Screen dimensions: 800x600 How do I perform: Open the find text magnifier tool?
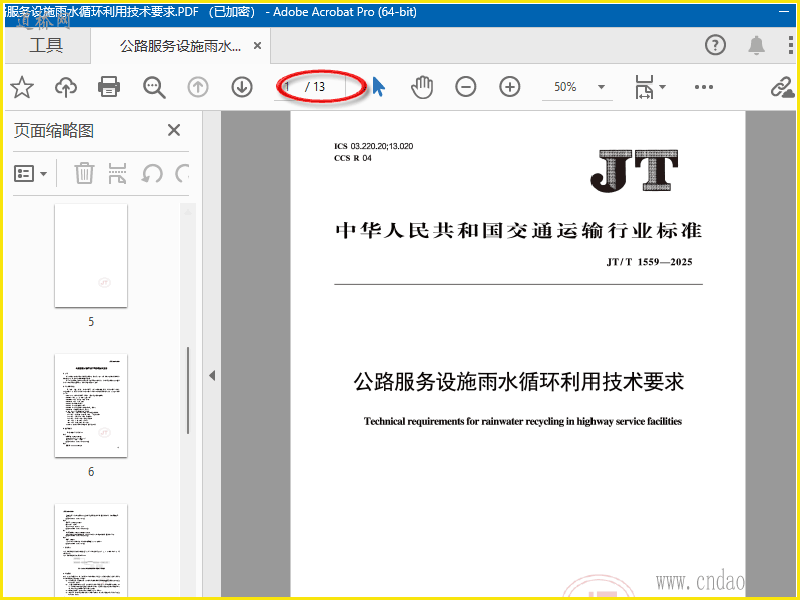[x=154, y=87]
